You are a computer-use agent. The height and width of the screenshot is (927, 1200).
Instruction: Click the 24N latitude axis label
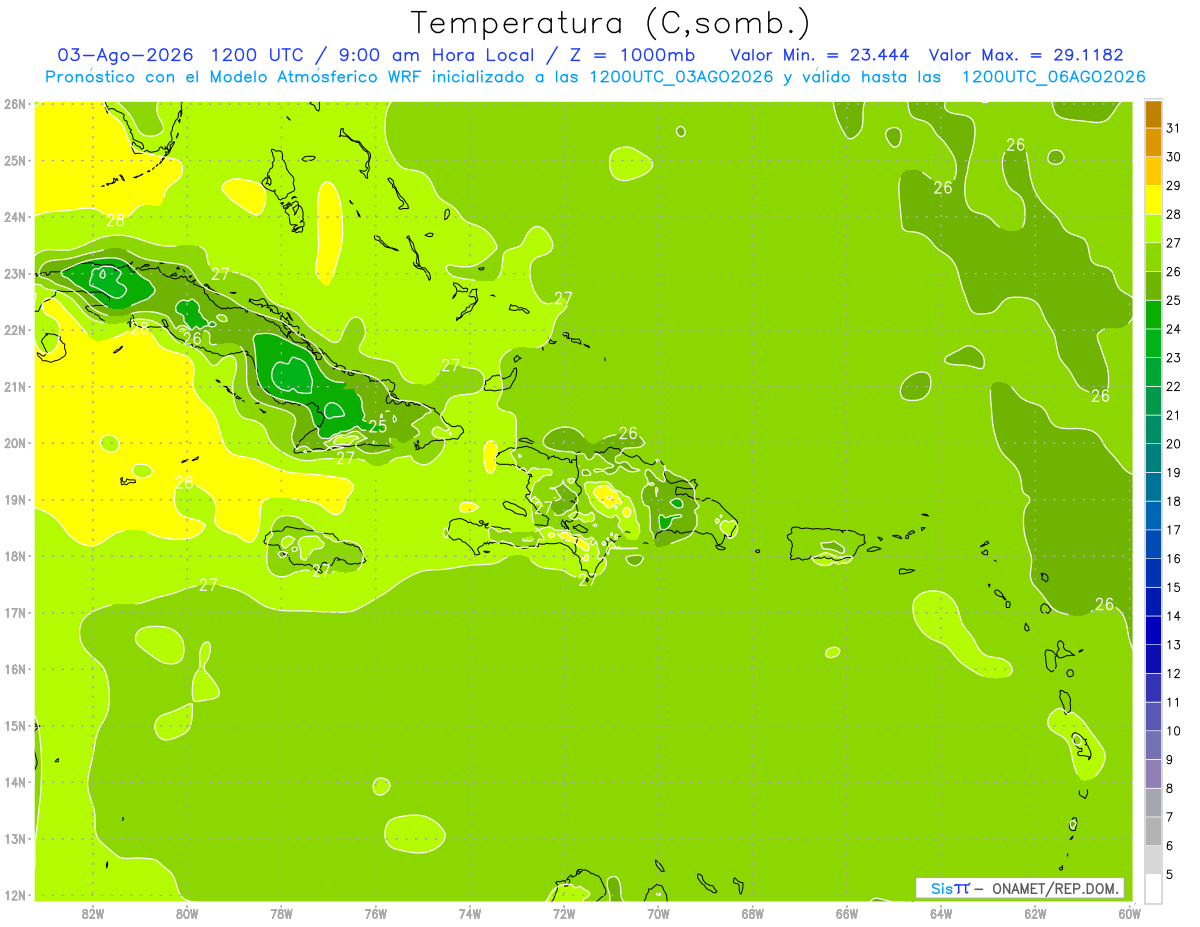pyautogui.click(x=15, y=217)
